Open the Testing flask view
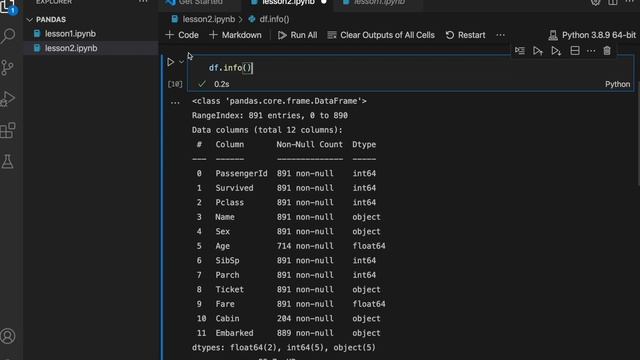The height and width of the screenshot is (360, 640). (7, 162)
